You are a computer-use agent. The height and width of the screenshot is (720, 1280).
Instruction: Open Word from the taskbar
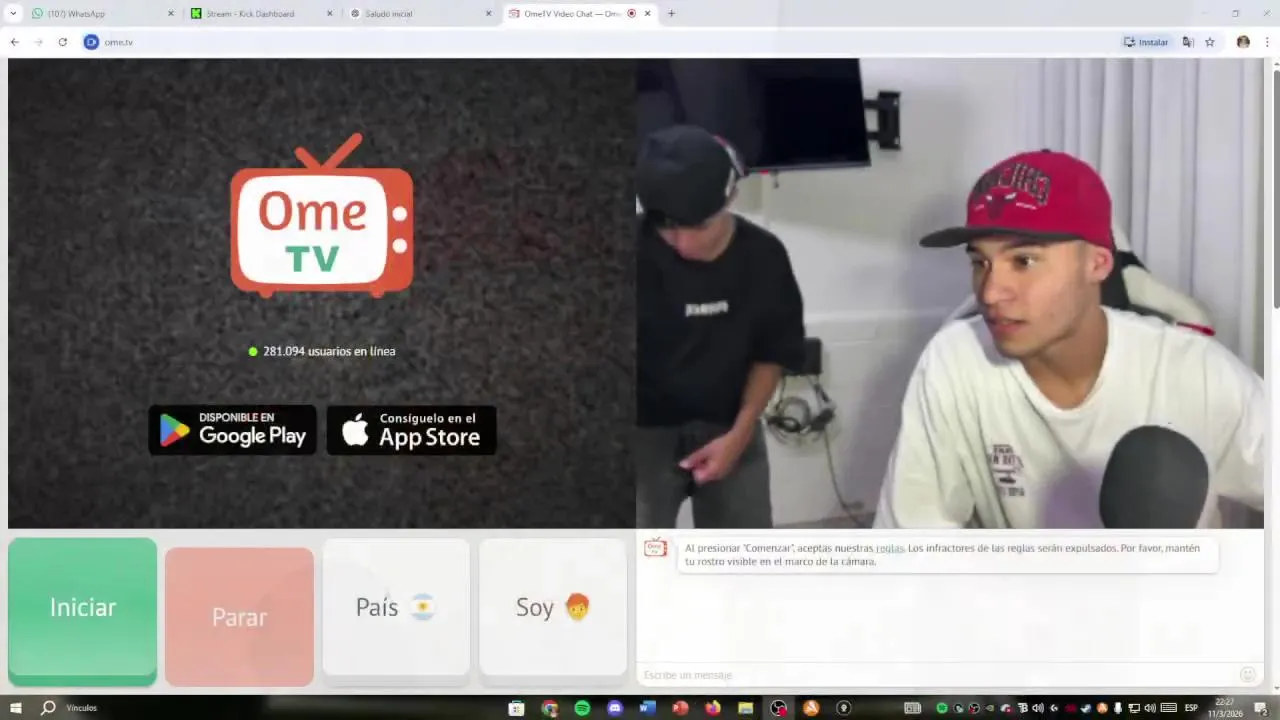(x=647, y=708)
